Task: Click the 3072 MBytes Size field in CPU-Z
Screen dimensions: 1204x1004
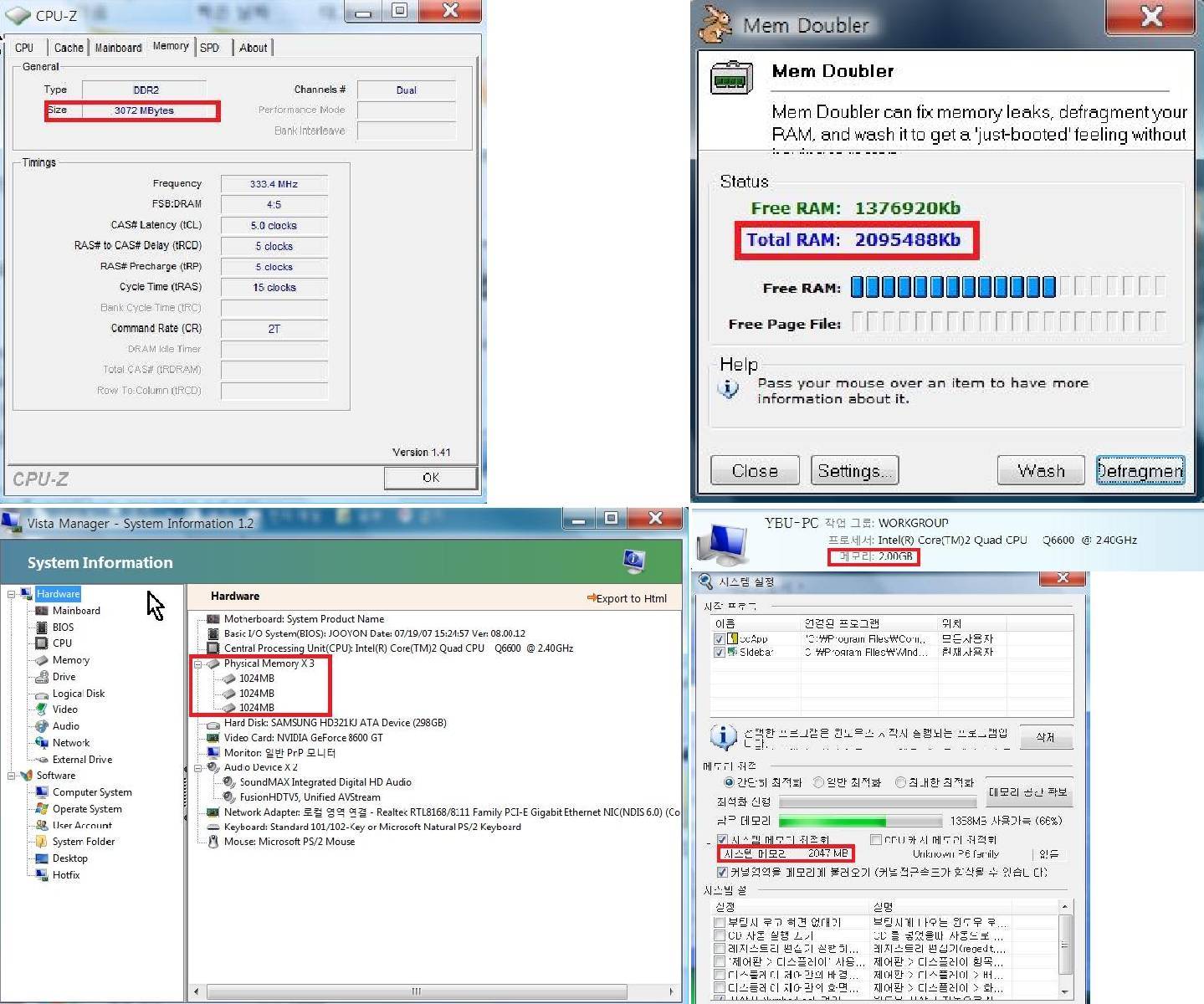Action: (144, 110)
